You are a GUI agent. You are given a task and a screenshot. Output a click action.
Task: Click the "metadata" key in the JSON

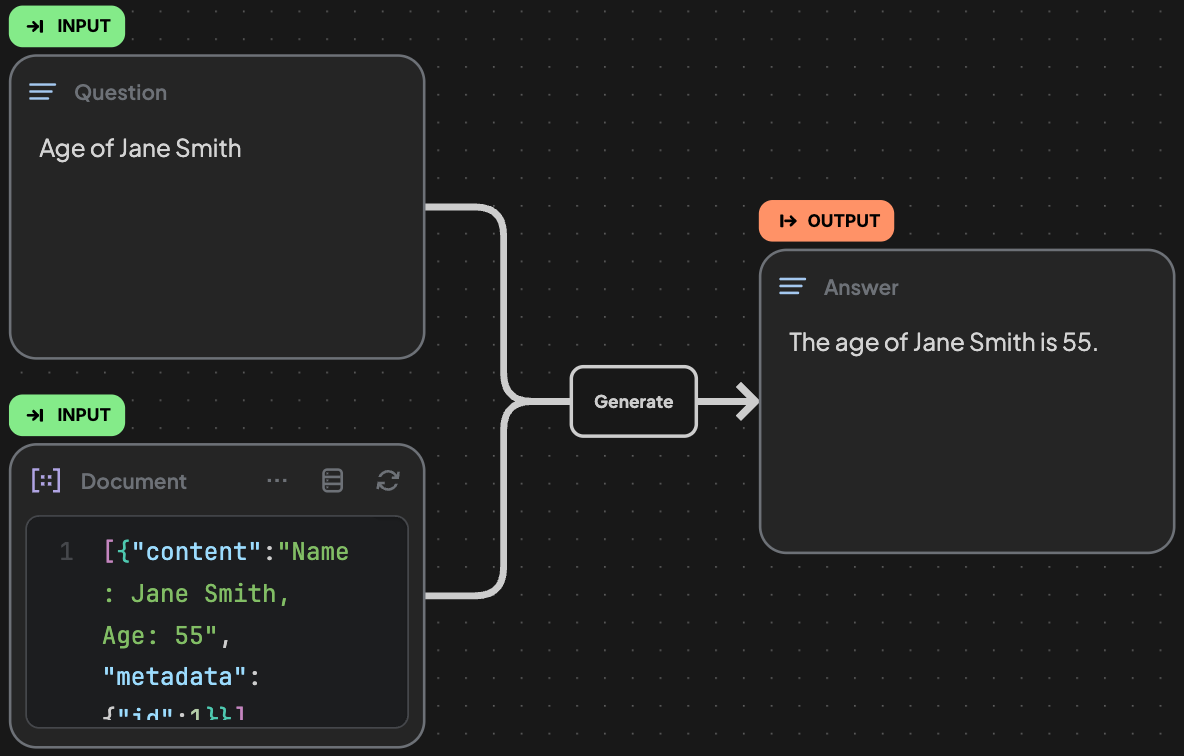(x=174, y=677)
